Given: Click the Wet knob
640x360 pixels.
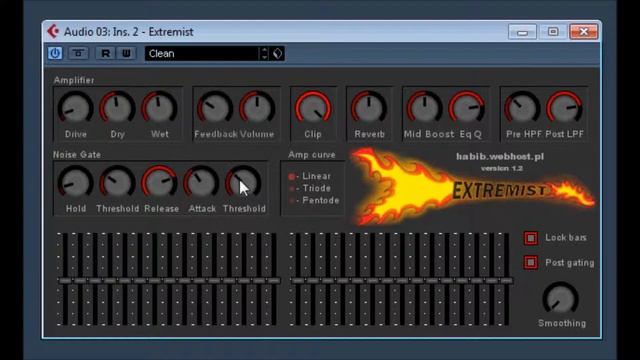Looking at the screenshot, I should click(x=160, y=108).
